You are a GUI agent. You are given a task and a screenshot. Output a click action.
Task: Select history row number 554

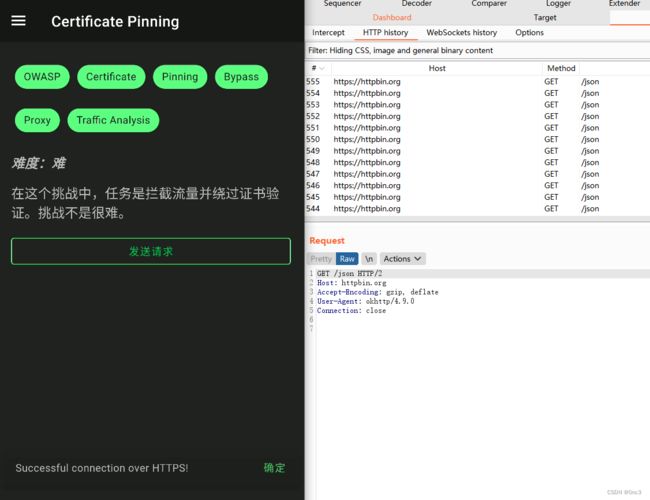(x=478, y=93)
